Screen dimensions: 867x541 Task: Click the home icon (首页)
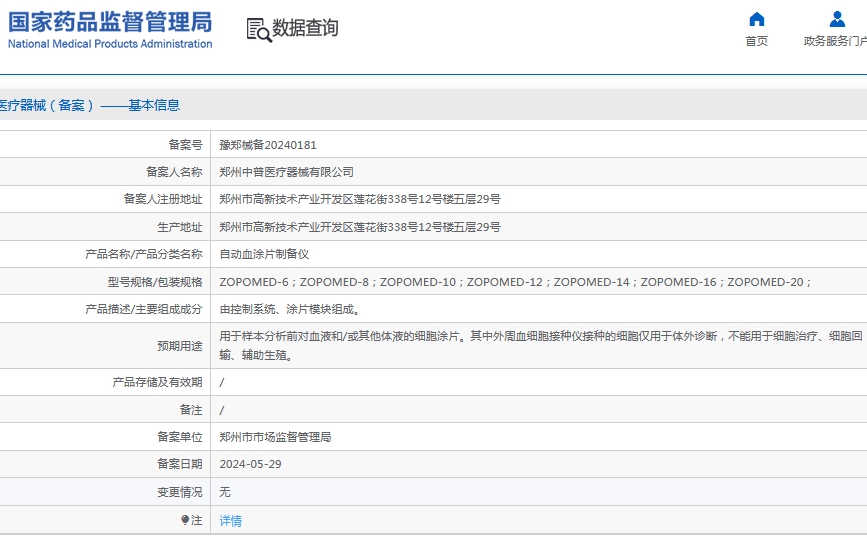(x=756, y=19)
